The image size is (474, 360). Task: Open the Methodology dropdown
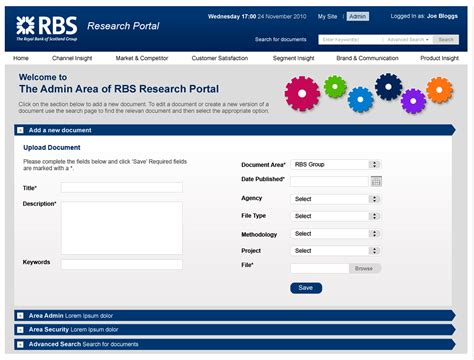pos(336,234)
